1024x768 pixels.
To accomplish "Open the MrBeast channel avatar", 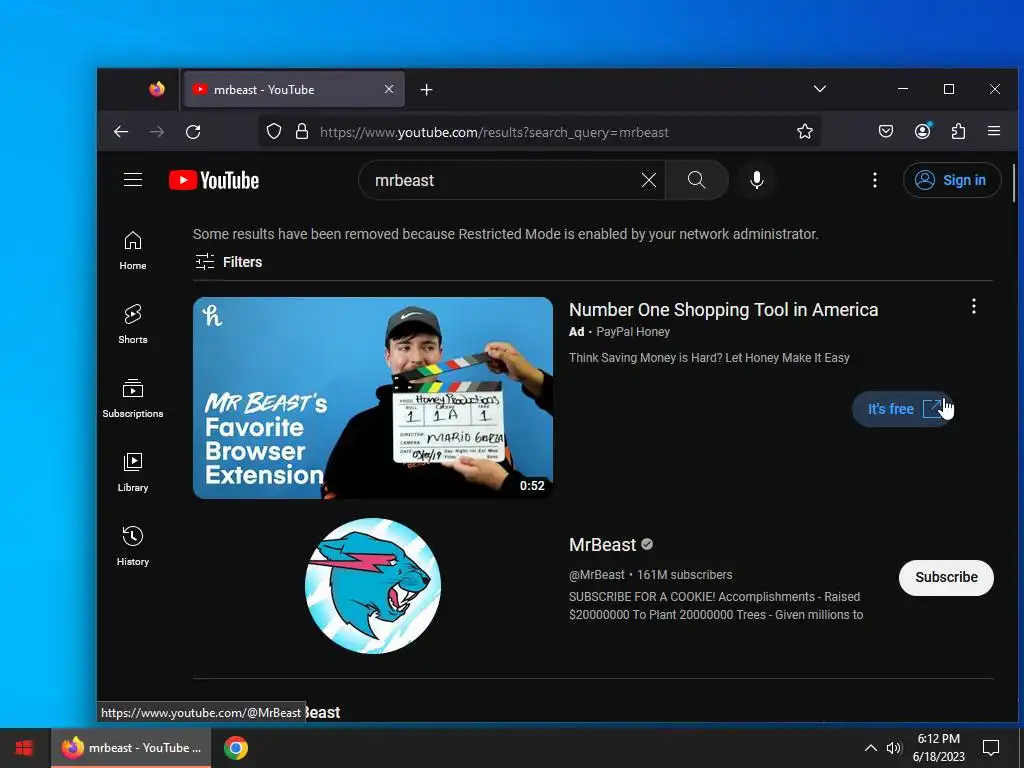I will pos(373,586).
